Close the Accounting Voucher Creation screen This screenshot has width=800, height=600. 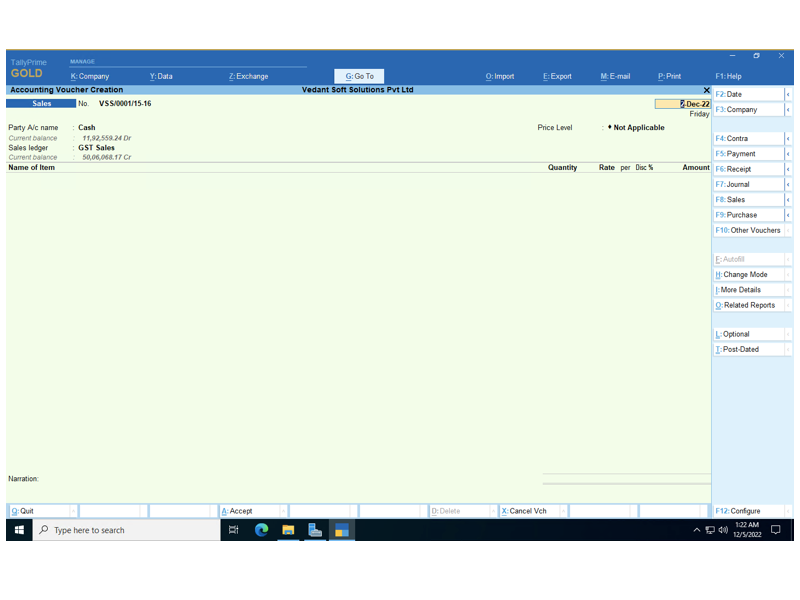click(707, 90)
